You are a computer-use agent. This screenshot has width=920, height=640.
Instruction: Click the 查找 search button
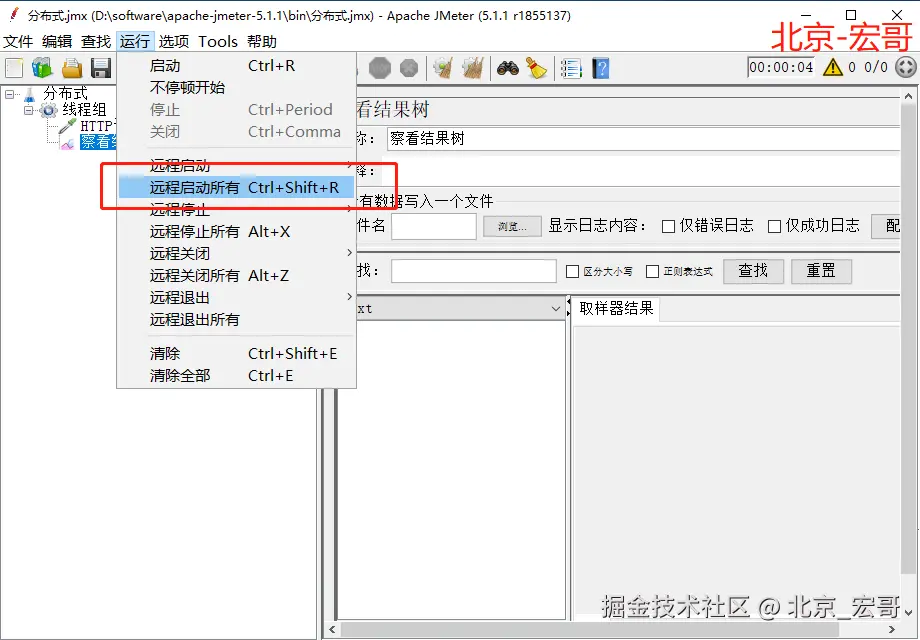click(753, 271)
